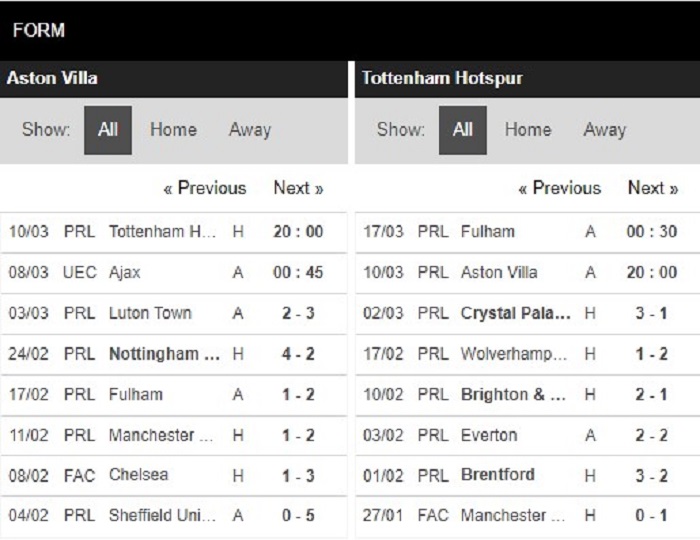The image size is (700, 540).
Task: Open the Sheffield Uni... 0 - 5 result
Action: tap(174, 515)
